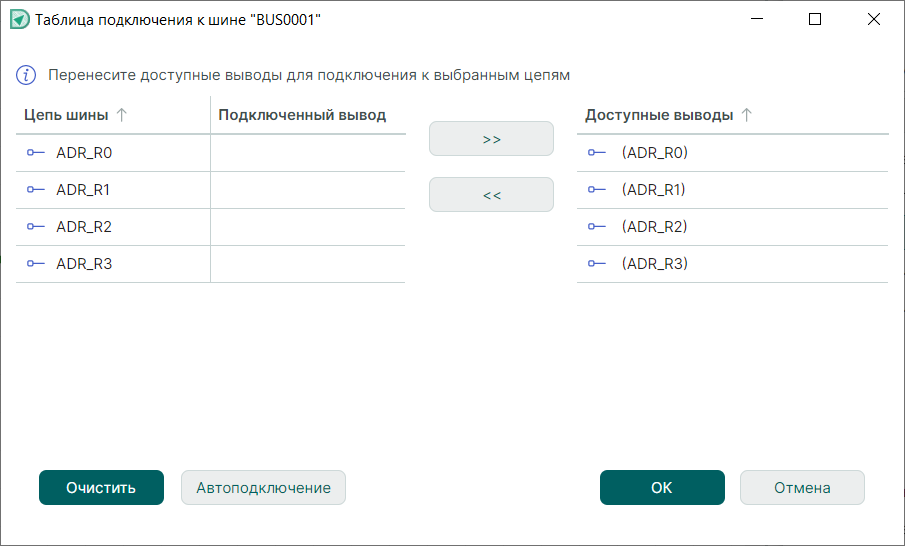
Task: Click the 'Очистить' button
Action: coord(101,488)
